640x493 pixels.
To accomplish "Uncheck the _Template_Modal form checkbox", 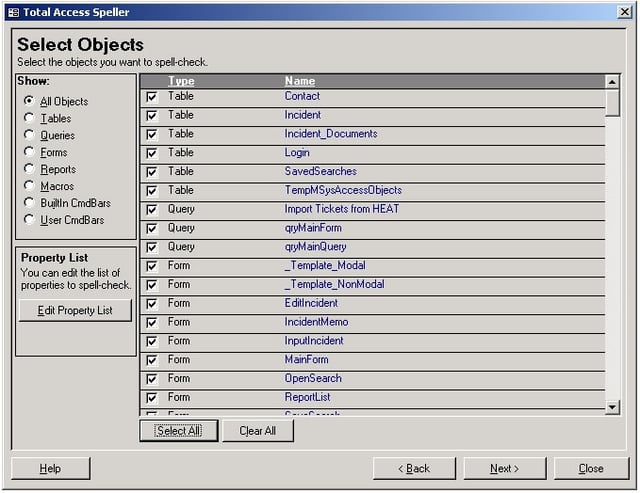I will click(152, 266).
